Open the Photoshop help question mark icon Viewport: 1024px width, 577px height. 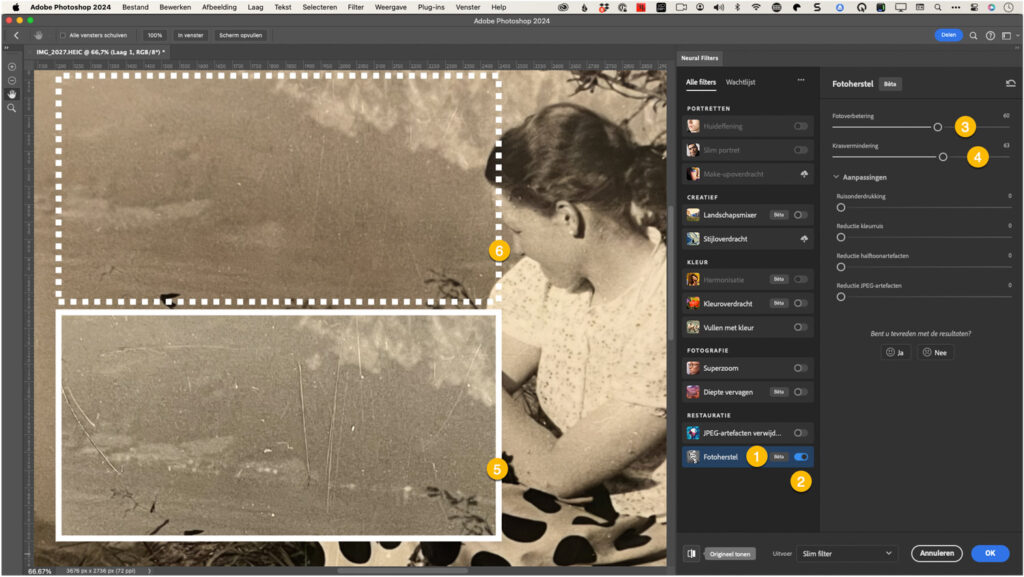990,35
